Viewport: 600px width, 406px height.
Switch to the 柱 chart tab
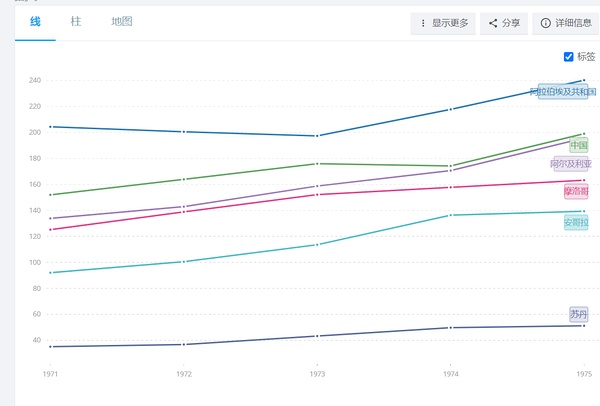[76, 22]
